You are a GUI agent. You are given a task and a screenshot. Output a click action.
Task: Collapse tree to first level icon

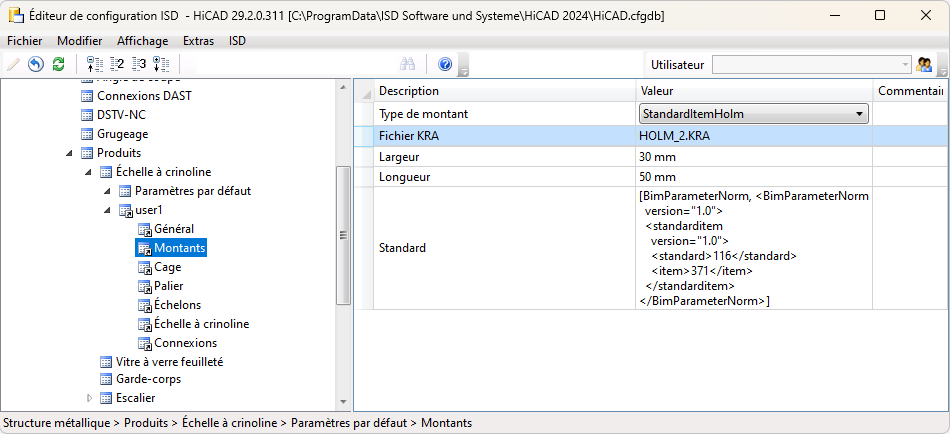click(95, 64)
